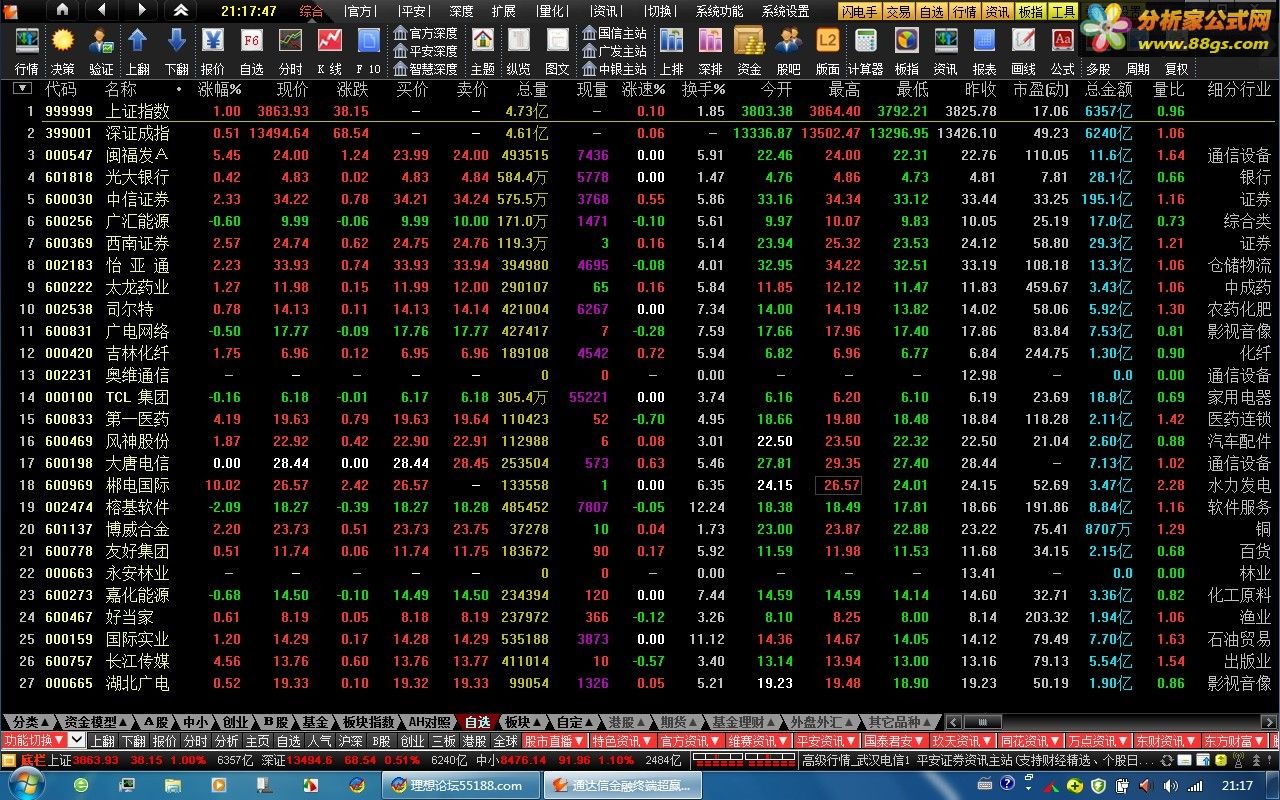Screen dimensions: 1280x800
Task: Open the 股吧 people toolbar icon
Action: click(788, 50)
